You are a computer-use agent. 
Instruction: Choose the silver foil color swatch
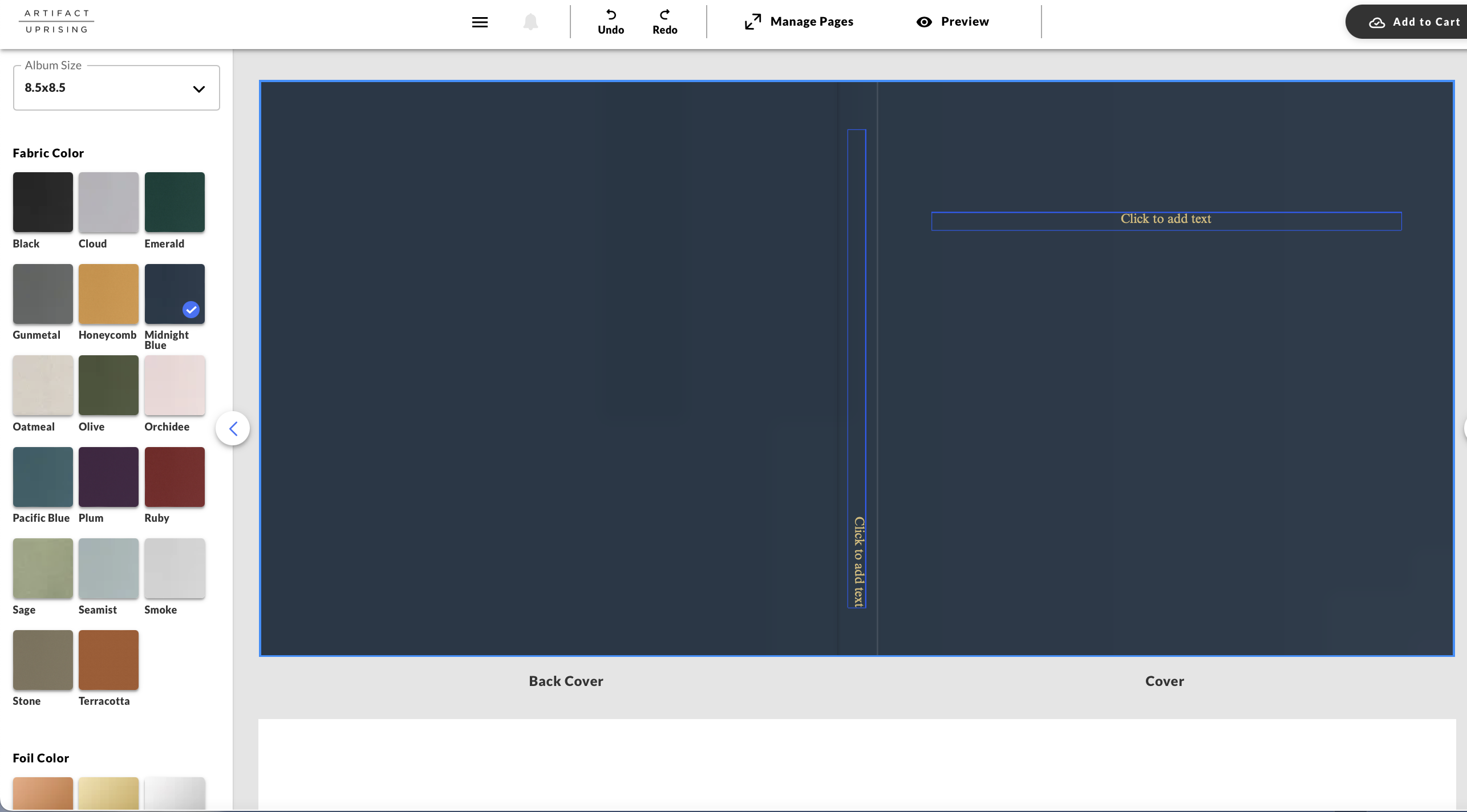point(175,794)
